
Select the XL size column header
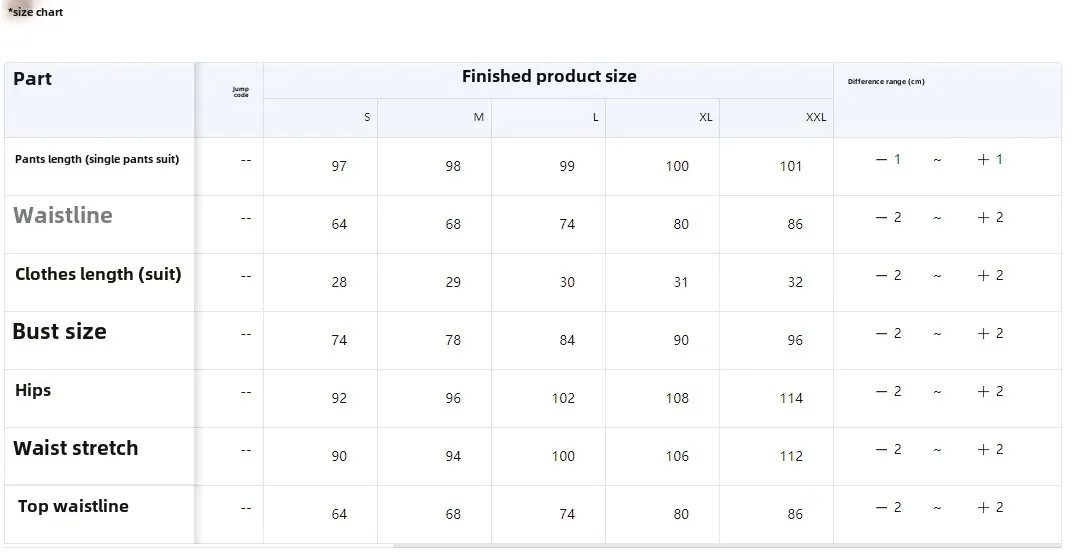[x=705, y=117]
